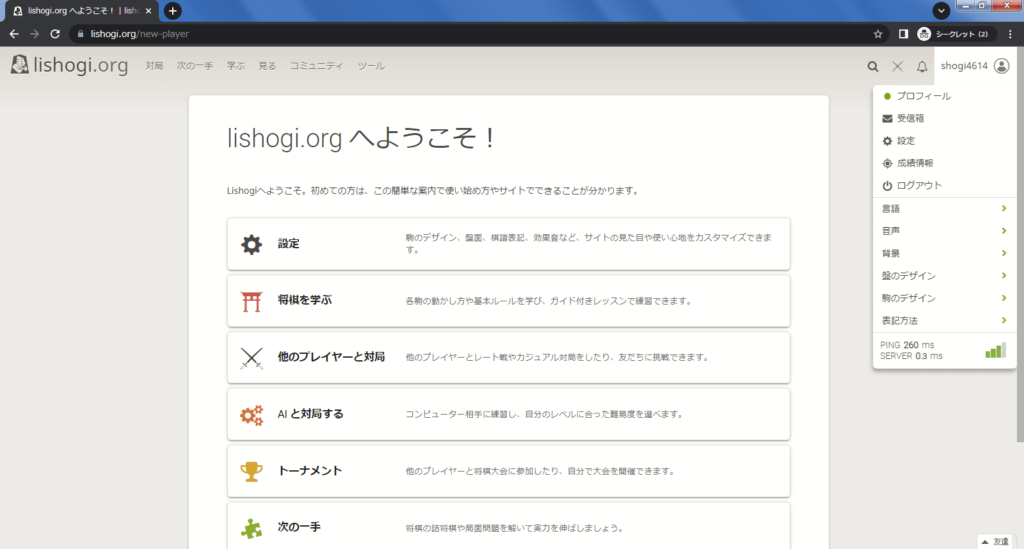Open the AI と対局する card
Image resolution: width=1024 pixels, height=549 pixels.
pyautogui.click(x=509, y=415)
